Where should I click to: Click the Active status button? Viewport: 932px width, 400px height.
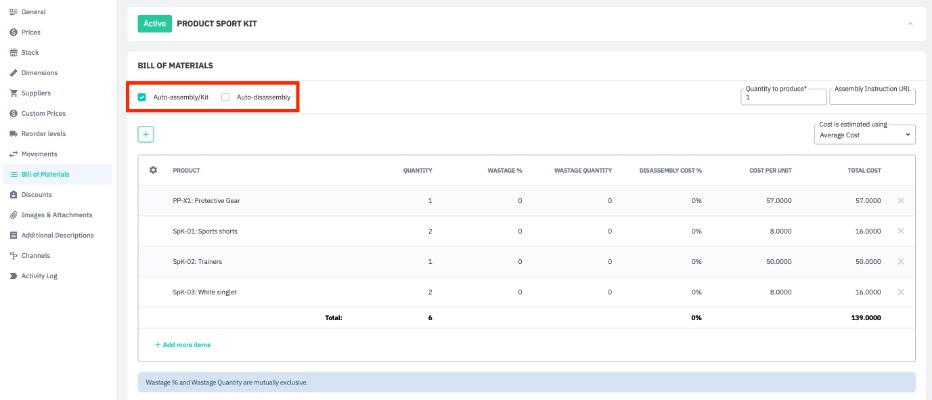pyautogui.click(x=153, y=23)
